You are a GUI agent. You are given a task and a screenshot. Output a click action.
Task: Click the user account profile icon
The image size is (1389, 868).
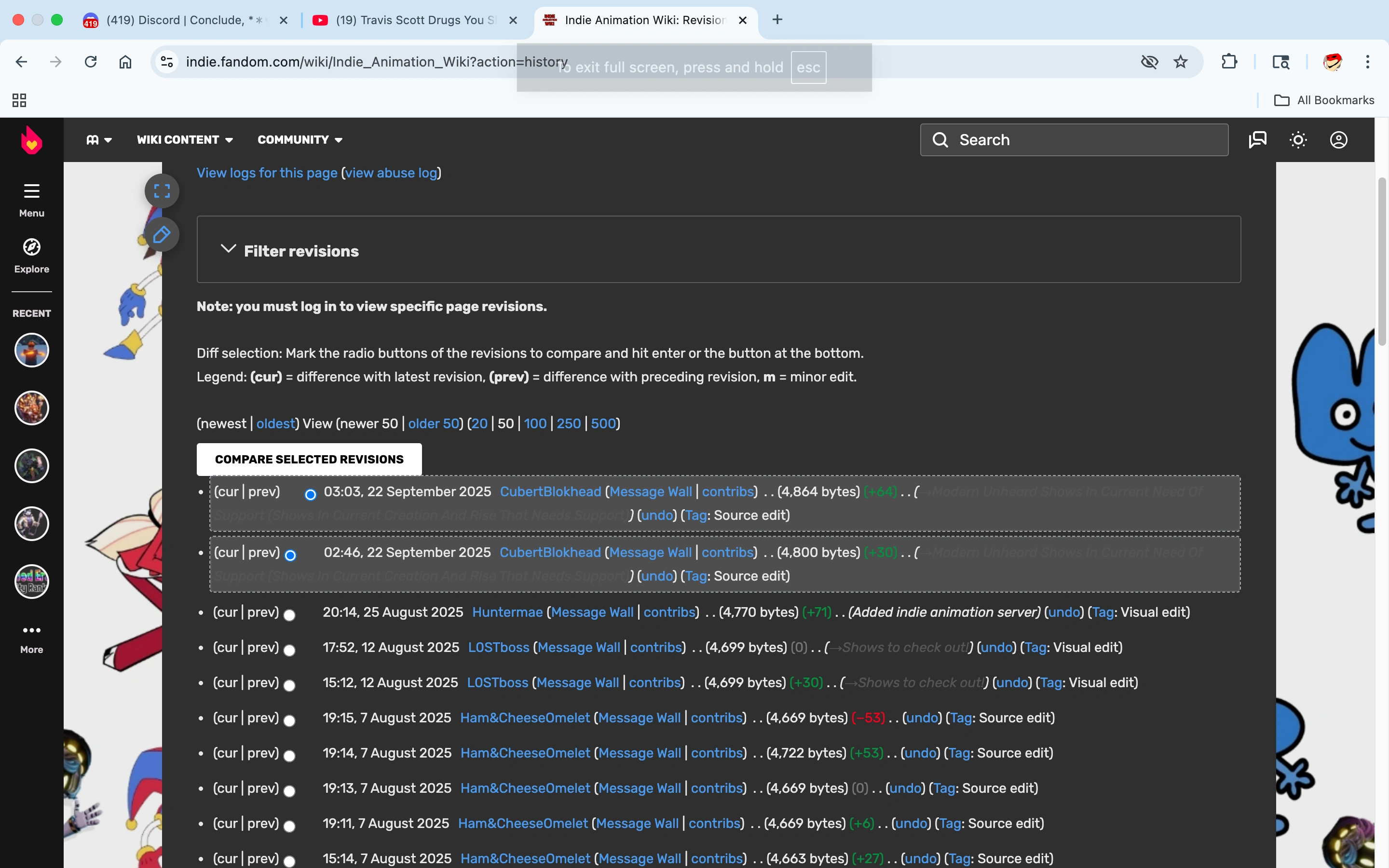(x=1338, y=140)
